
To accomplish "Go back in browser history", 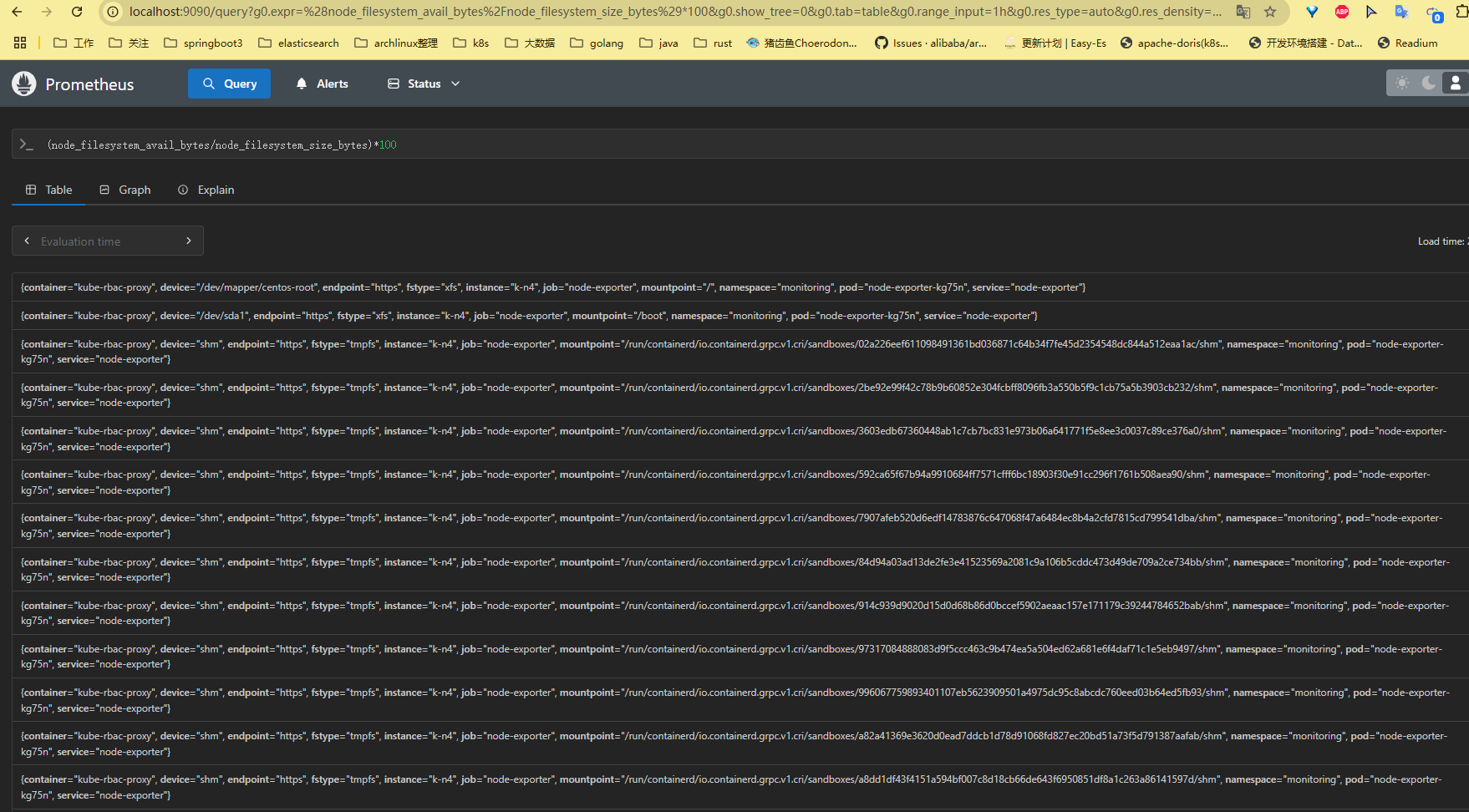I will pos(17,12).
